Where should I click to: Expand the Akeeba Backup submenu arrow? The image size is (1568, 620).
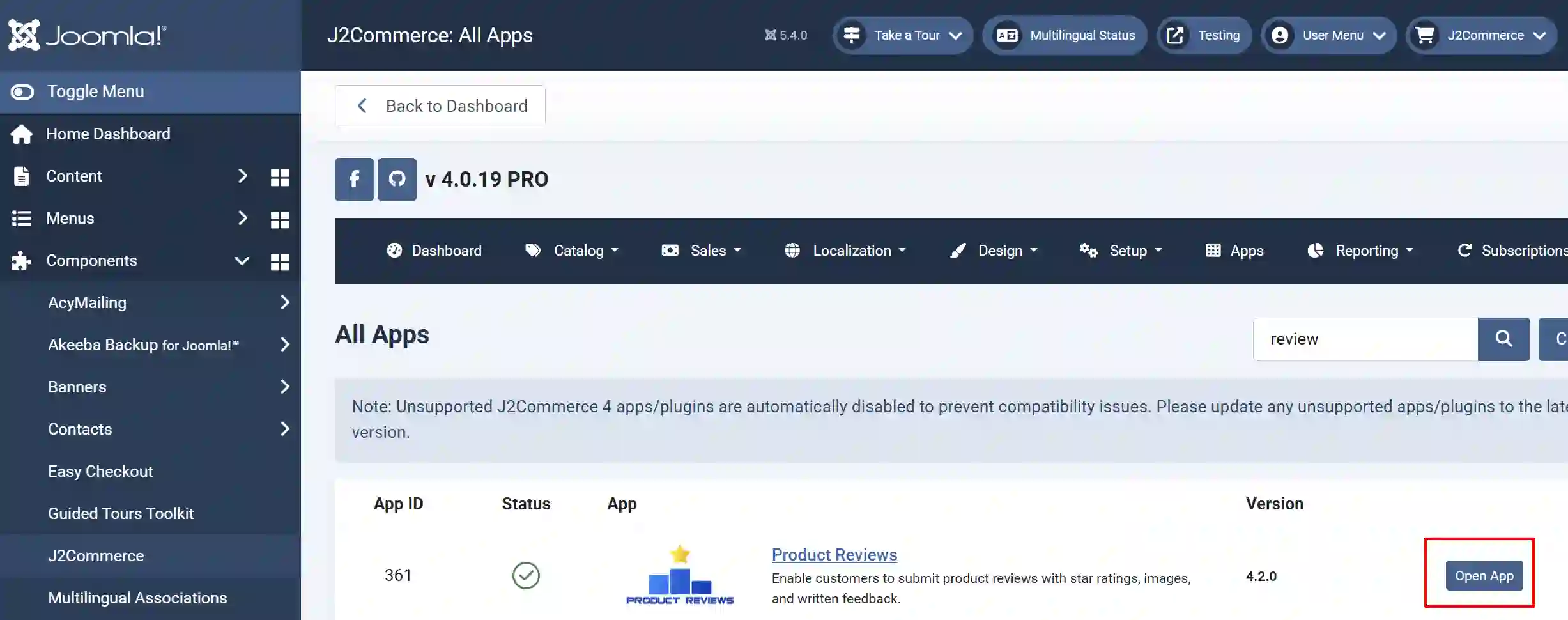pos(285,345)
